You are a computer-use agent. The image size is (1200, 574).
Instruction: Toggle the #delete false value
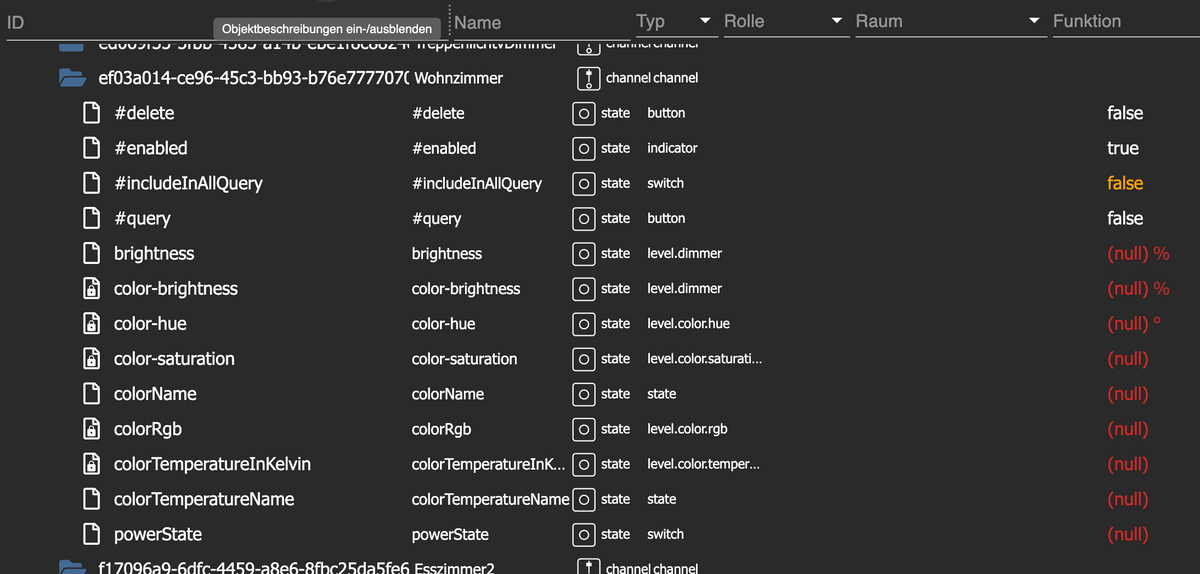click(1124, 113)
